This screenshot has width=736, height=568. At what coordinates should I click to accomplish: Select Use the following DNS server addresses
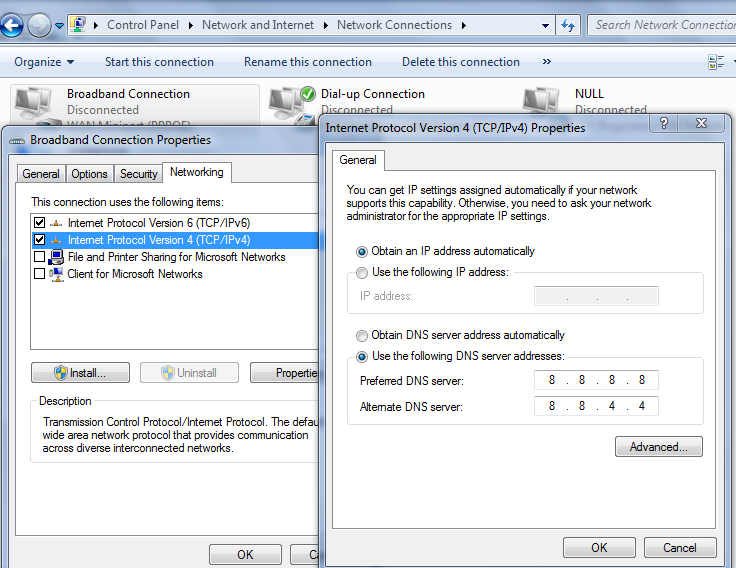361,357
